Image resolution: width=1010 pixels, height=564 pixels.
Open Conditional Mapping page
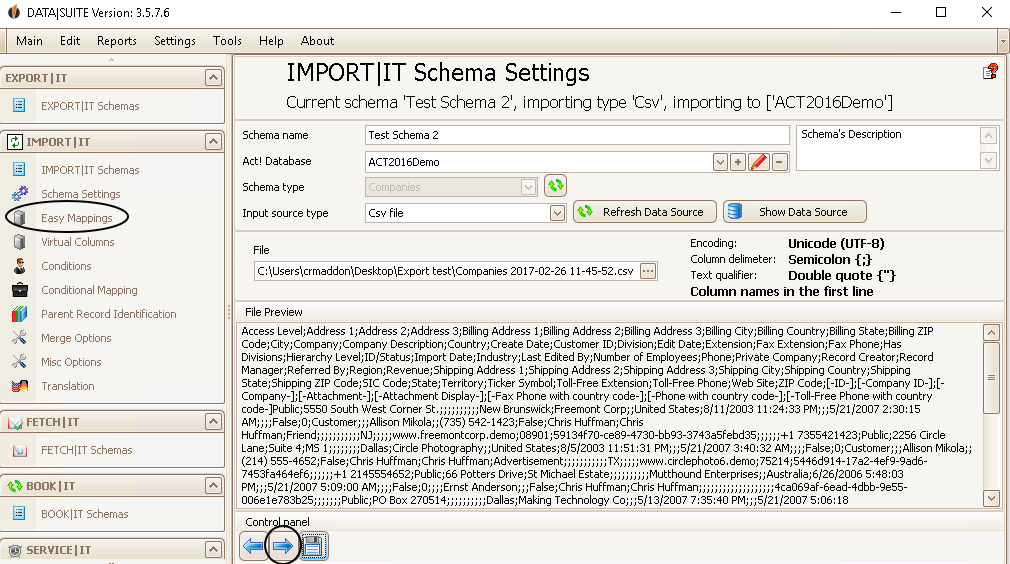[x=90, y=290]
